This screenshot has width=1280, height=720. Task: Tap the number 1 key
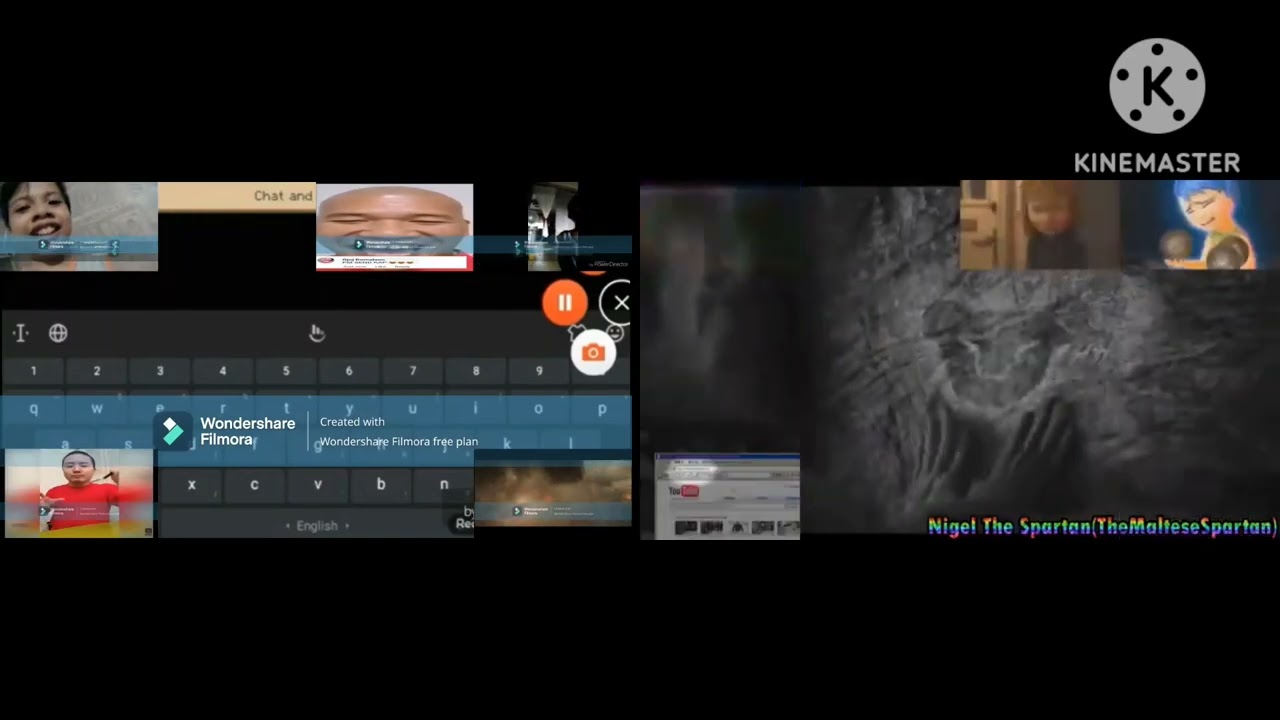coord(33,371)
